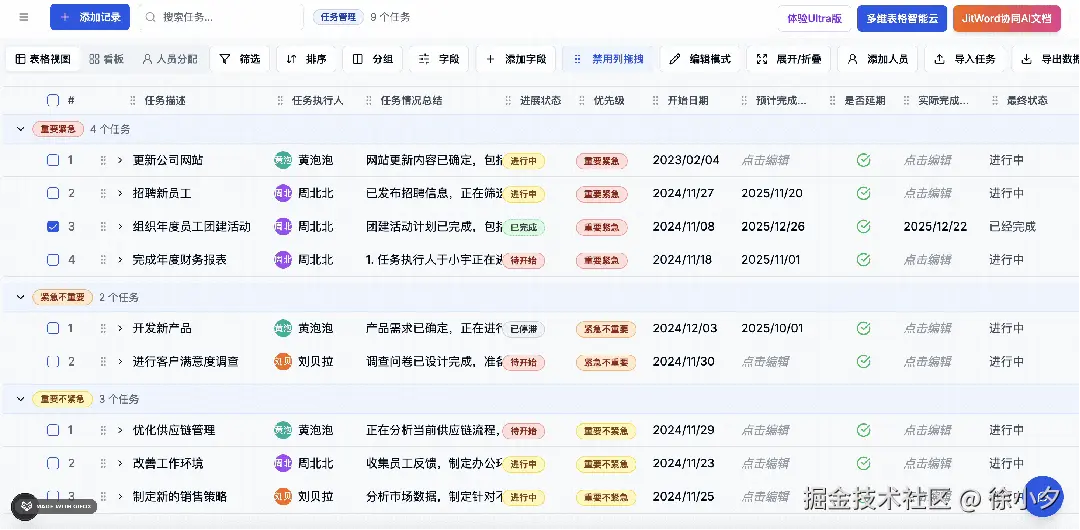This screenshot has height=530, width=1080.
Task: Switch to 看板 view tab
Action: 107,59
